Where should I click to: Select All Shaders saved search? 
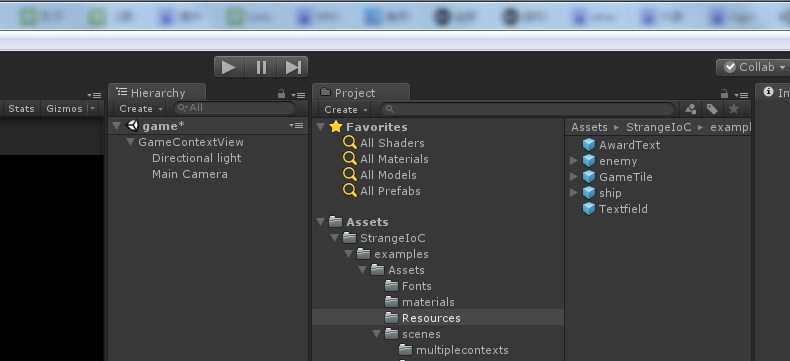[392, 143]
